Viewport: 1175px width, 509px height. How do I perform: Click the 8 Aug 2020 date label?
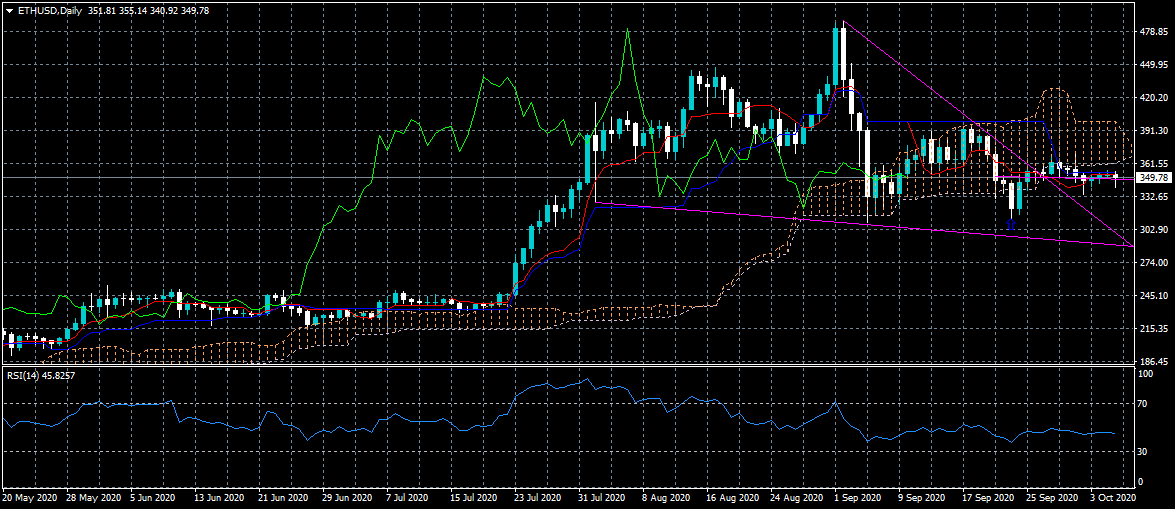(665, 497)
